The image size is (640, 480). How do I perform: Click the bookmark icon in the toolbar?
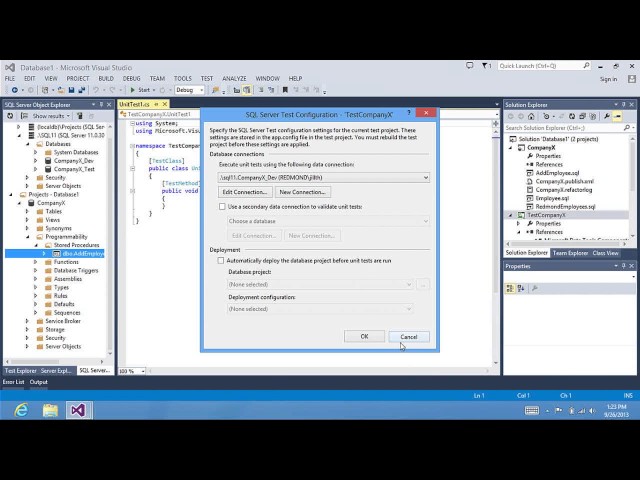coord(285,90)
